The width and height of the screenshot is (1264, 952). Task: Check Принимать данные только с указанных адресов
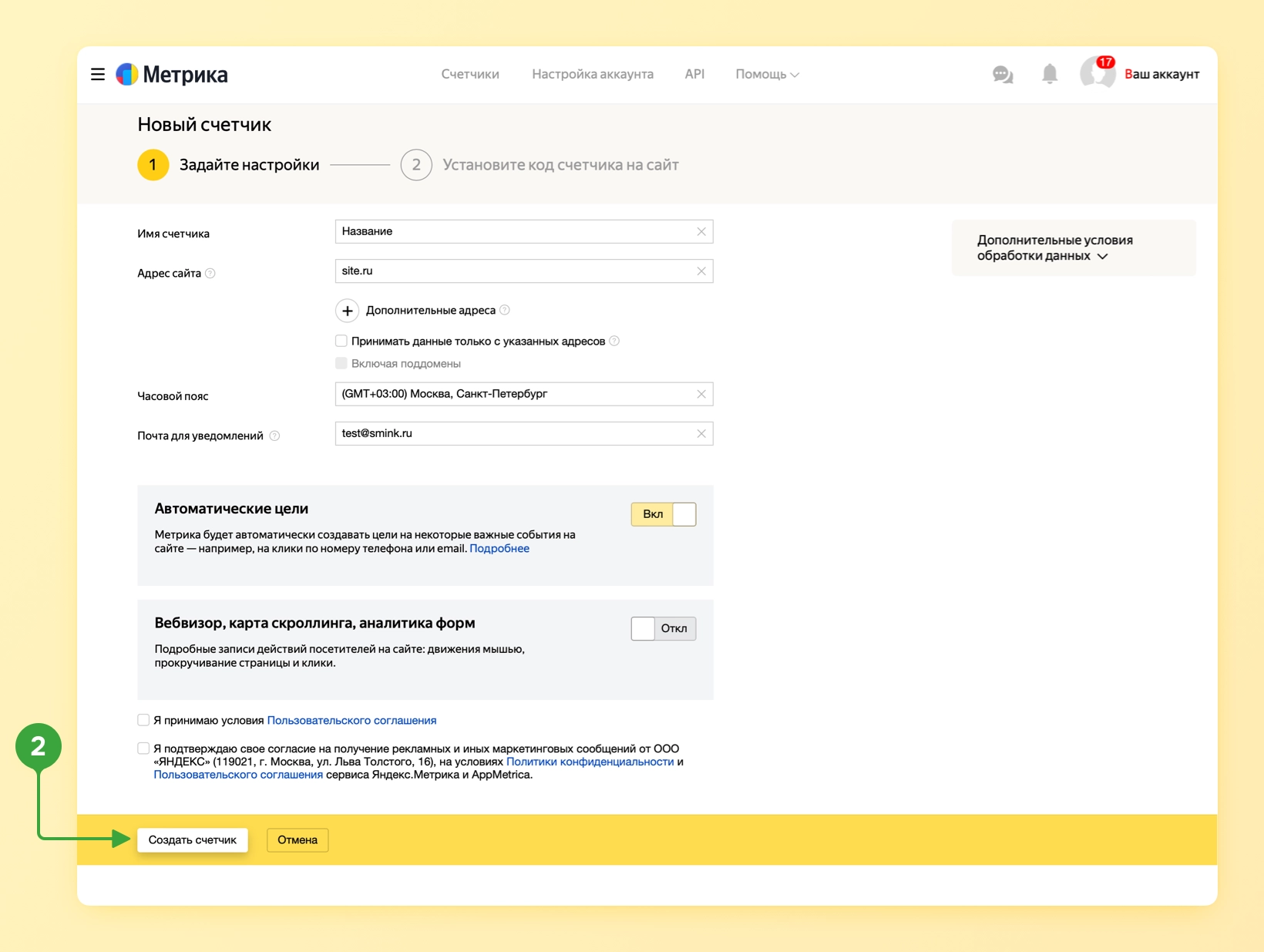click(x=341, y=341)
